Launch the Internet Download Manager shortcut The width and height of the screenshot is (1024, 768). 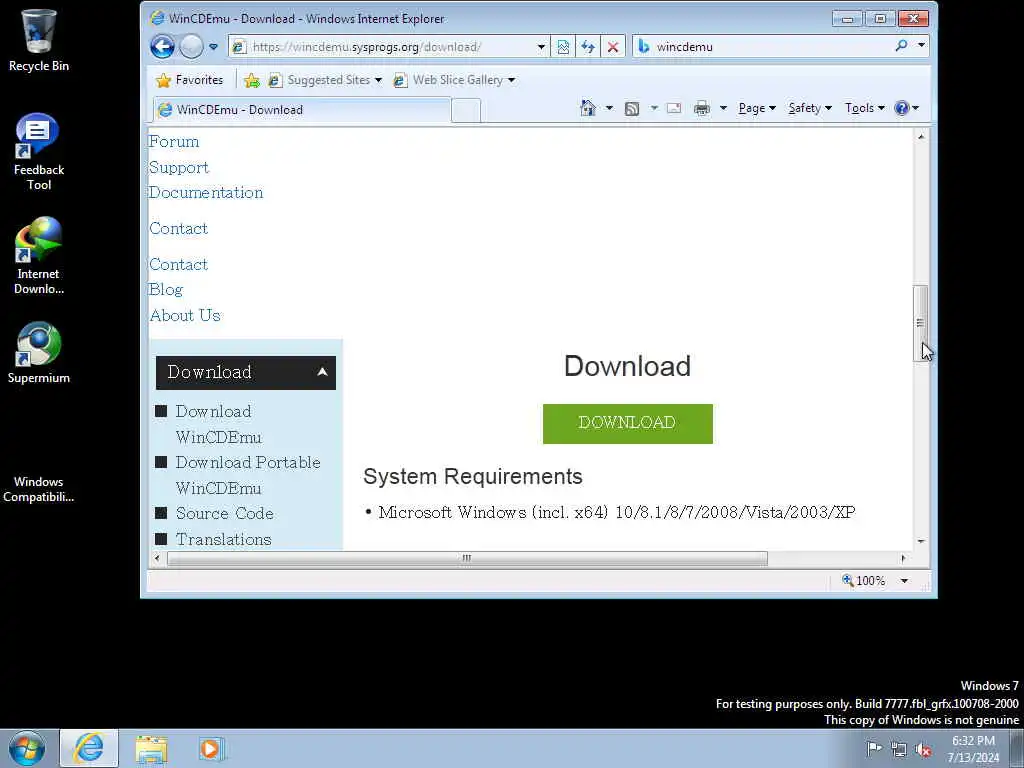[39, 256]
